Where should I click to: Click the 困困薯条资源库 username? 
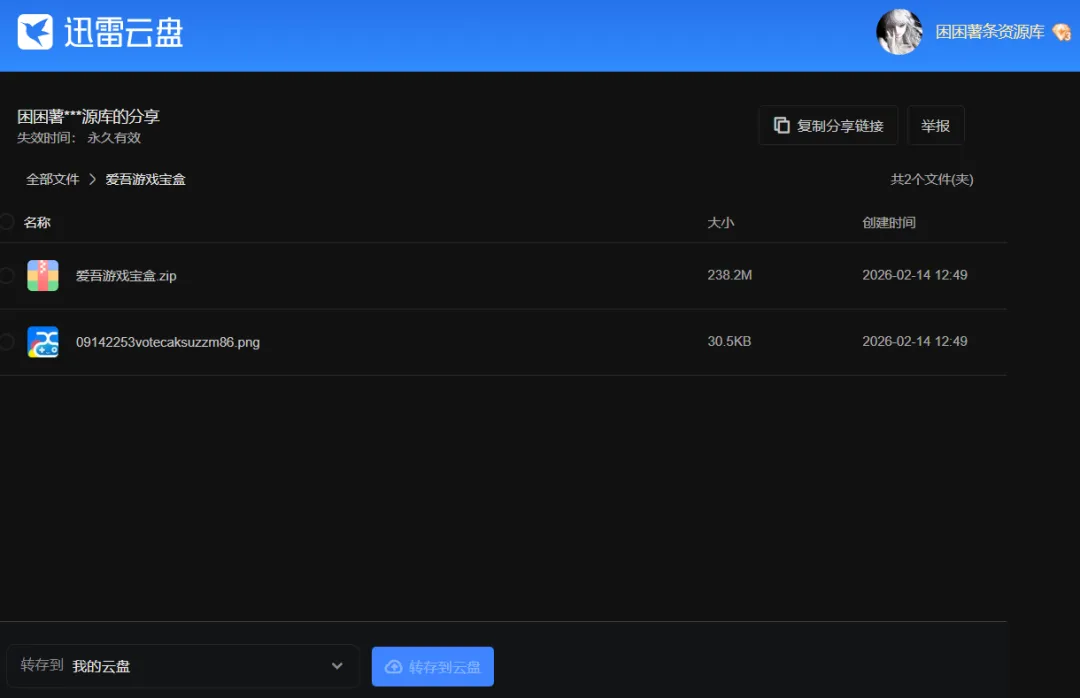click(x=990, y=32)
